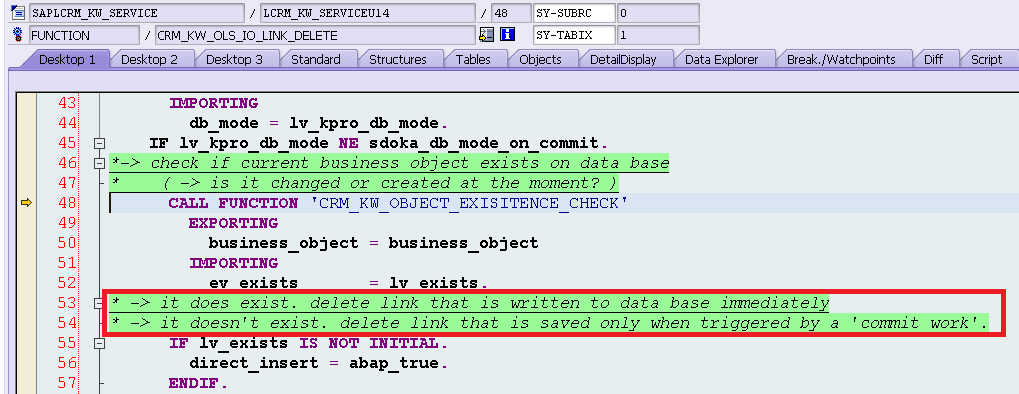Click the LCRM_KW_SERVICEU14 include field
This screenshot has width=1019, height=394.
367,13
